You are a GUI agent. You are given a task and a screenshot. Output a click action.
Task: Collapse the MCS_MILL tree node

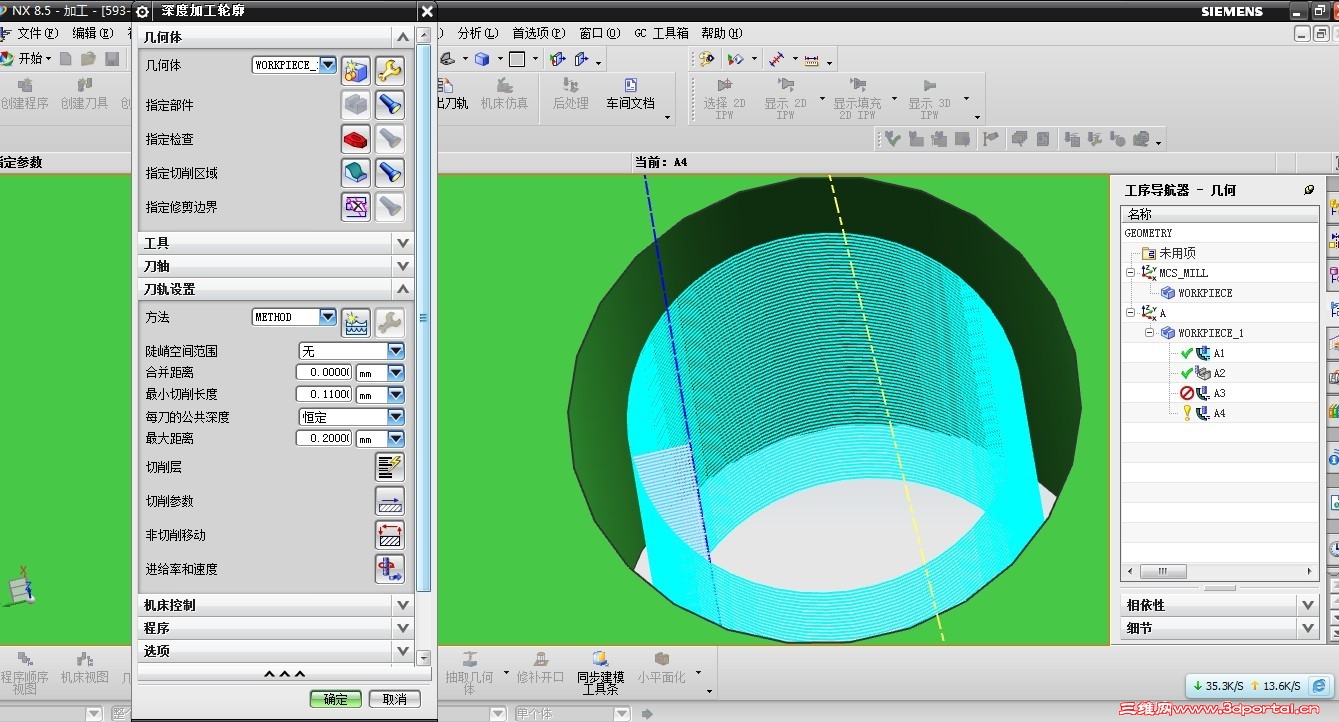(1131, 273)
